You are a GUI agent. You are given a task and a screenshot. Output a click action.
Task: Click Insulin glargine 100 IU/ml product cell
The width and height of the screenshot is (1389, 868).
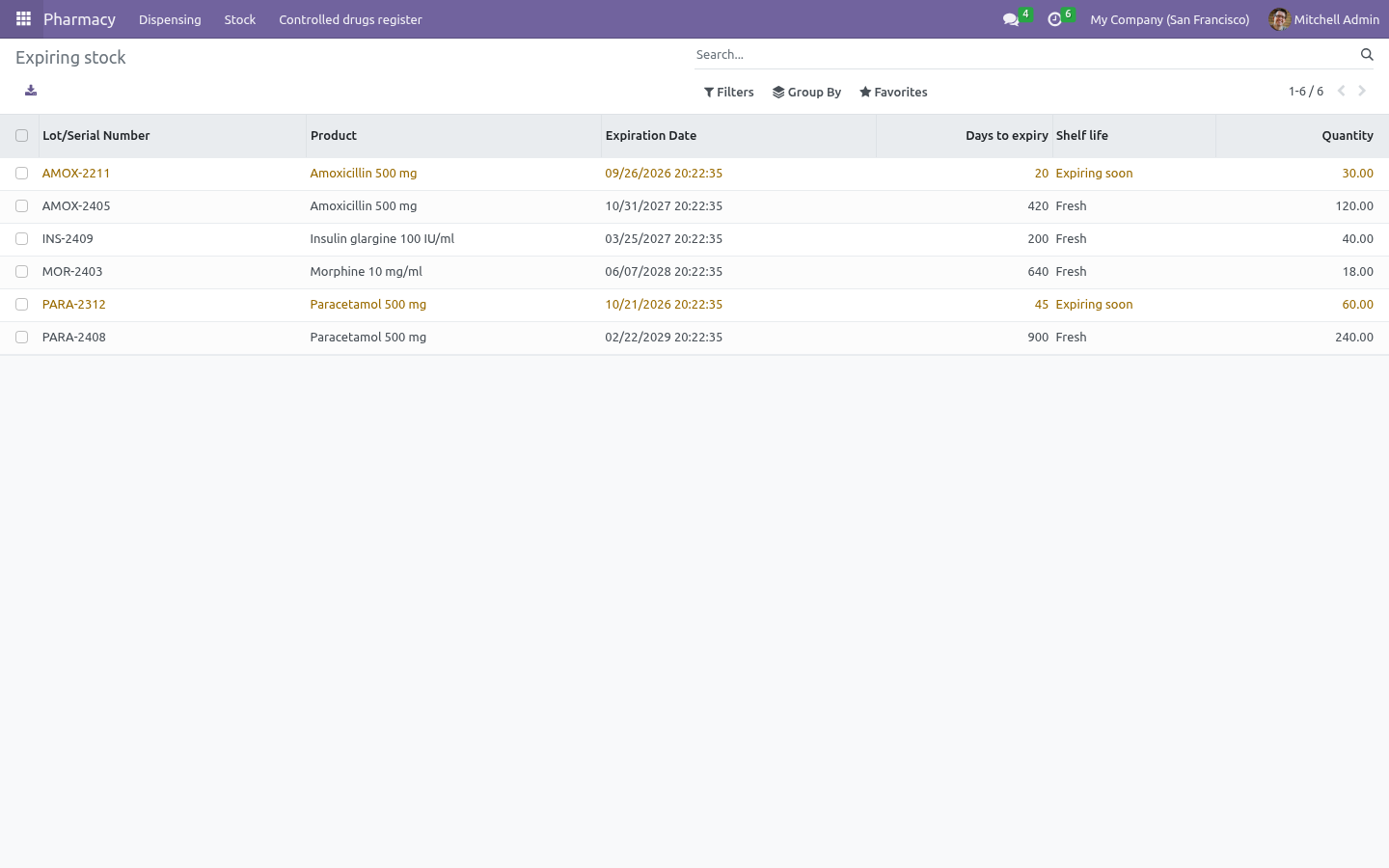coord(382,239)
